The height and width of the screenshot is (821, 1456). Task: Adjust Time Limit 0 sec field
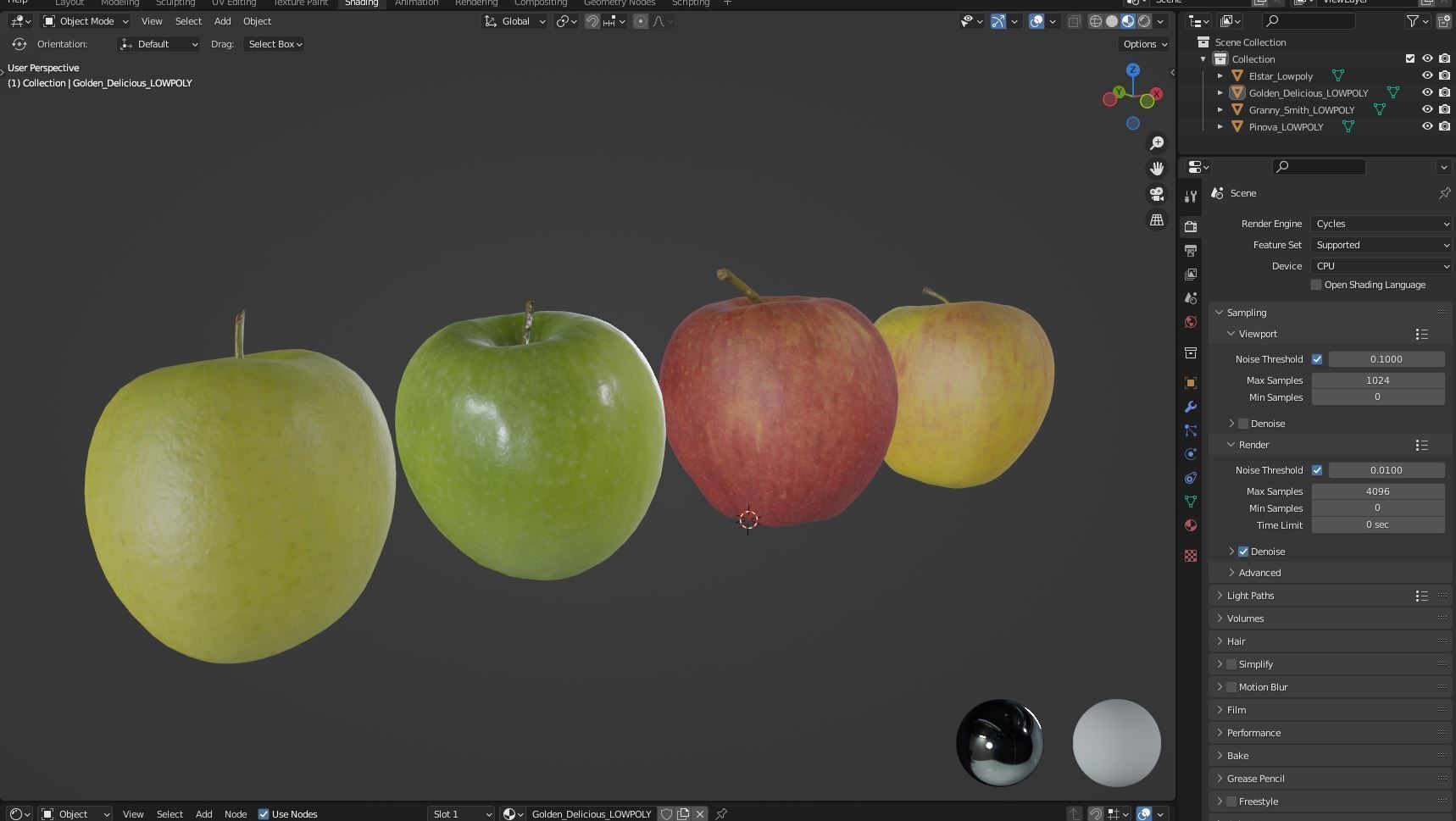tap(1378, 525)
